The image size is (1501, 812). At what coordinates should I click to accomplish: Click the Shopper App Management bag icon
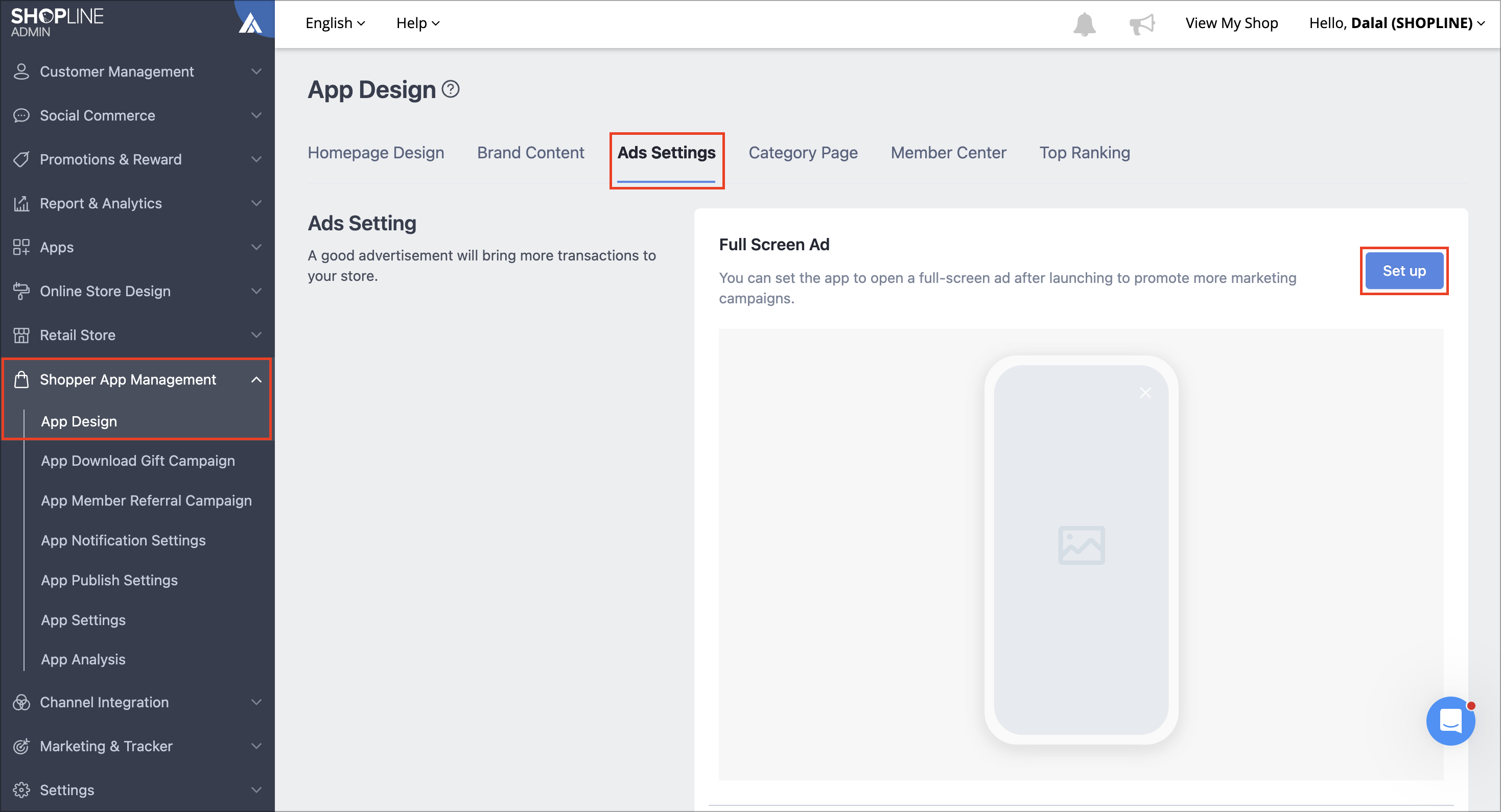coord(21,379)
